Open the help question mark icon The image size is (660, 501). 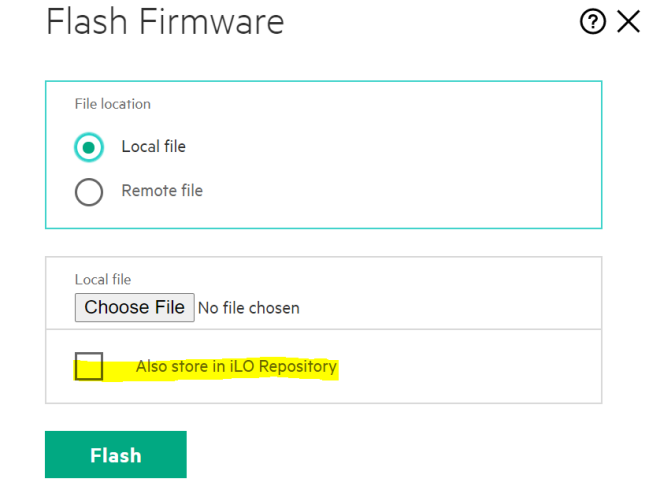(593, 22)
